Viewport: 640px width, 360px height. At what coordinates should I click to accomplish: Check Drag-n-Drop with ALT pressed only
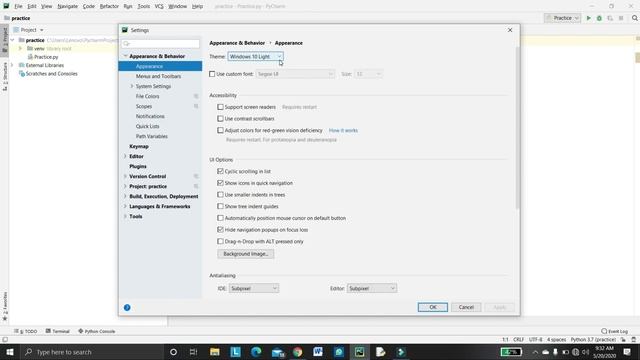pos(220,242)
